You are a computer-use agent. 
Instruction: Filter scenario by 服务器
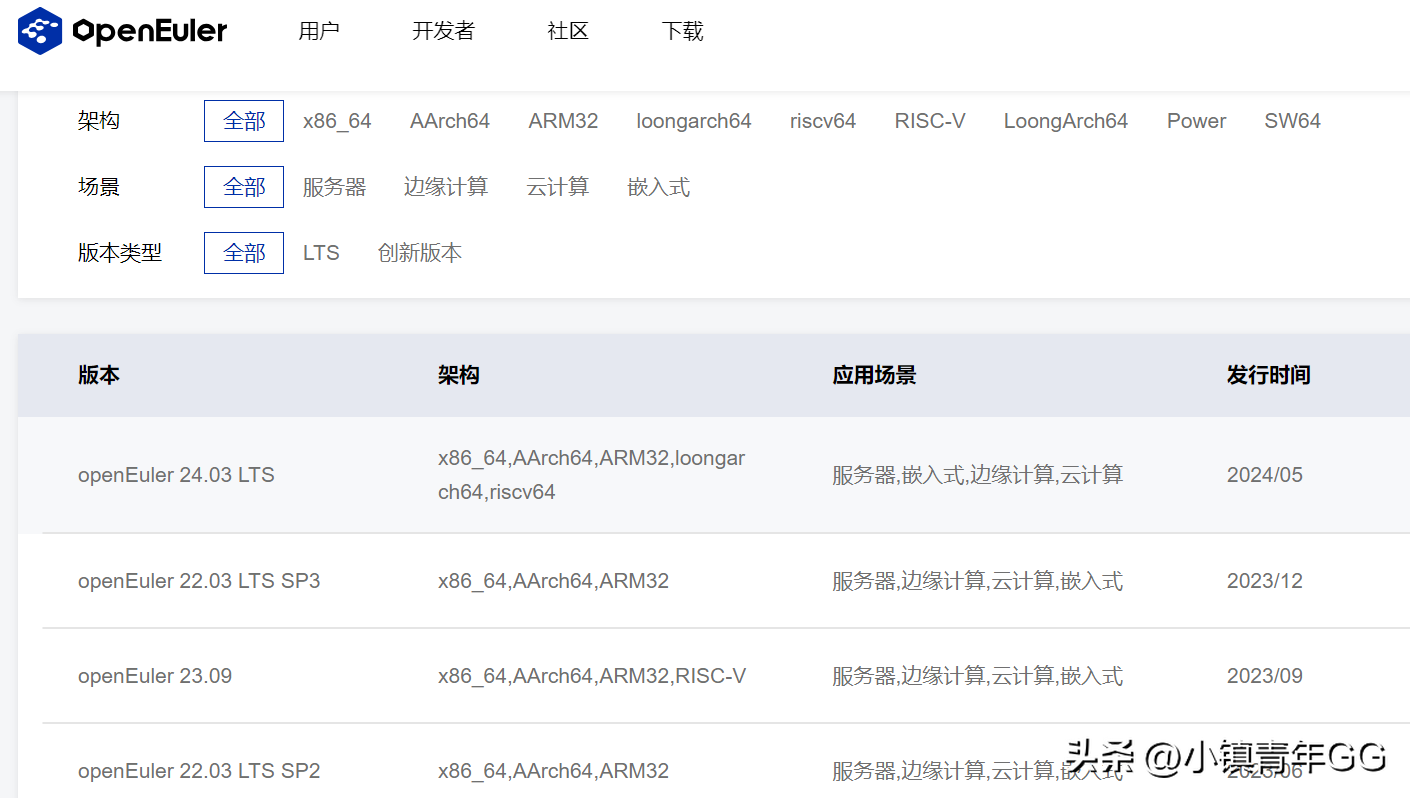pos(334,187)
